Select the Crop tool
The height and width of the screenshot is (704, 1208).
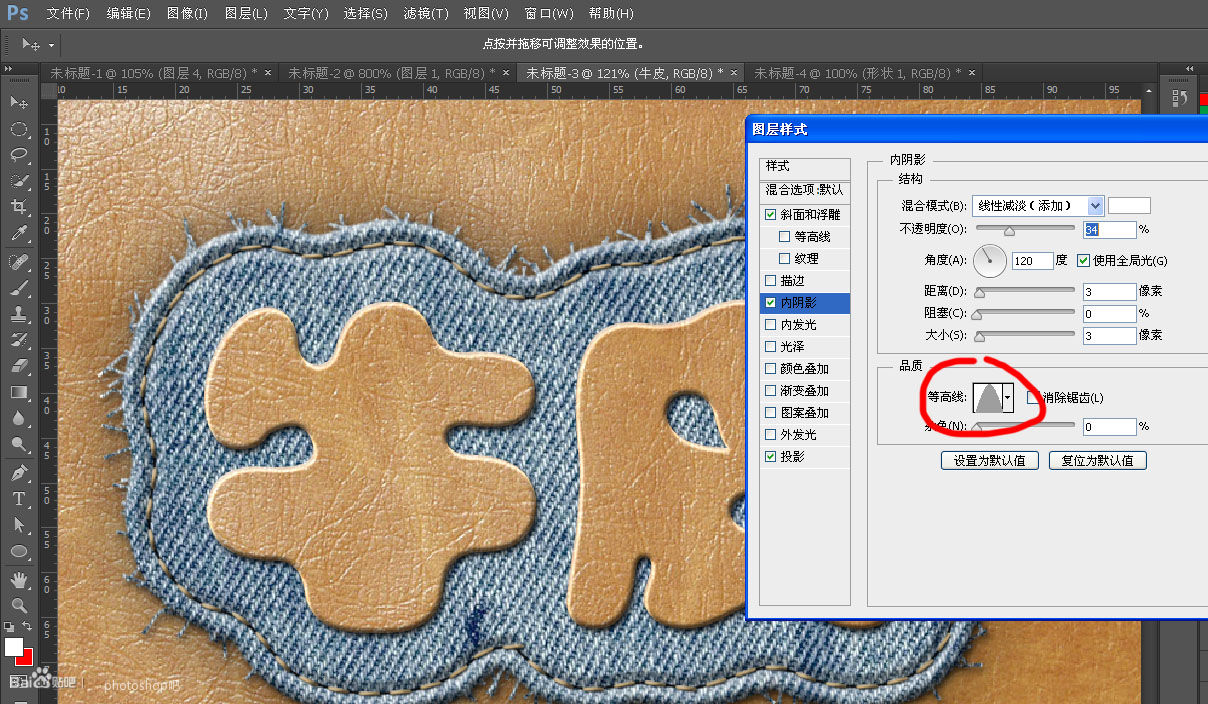(x=19, y=207)
